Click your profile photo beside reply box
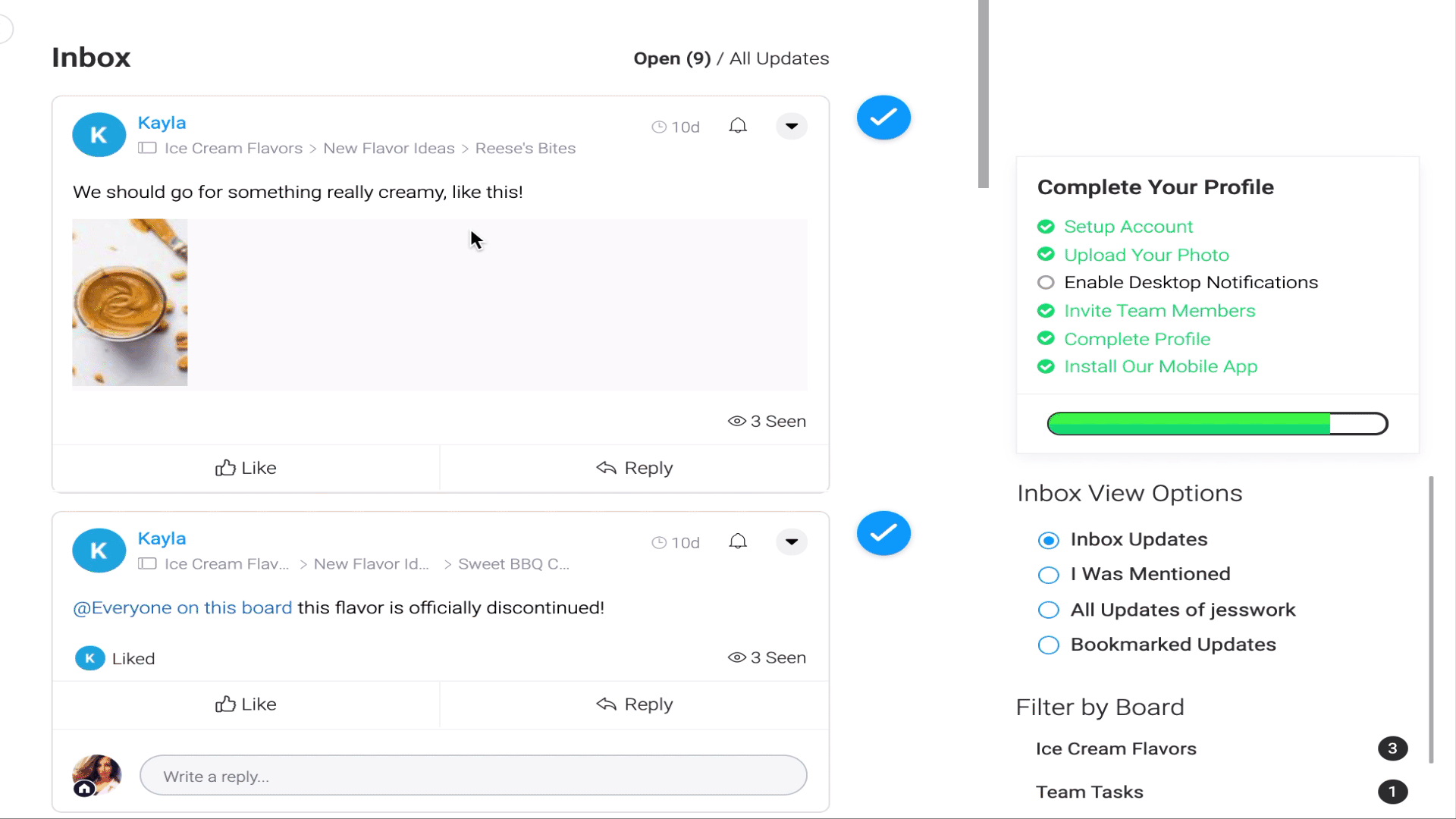The width and height of the screenshot is (1456, 819). coord(96,775)
